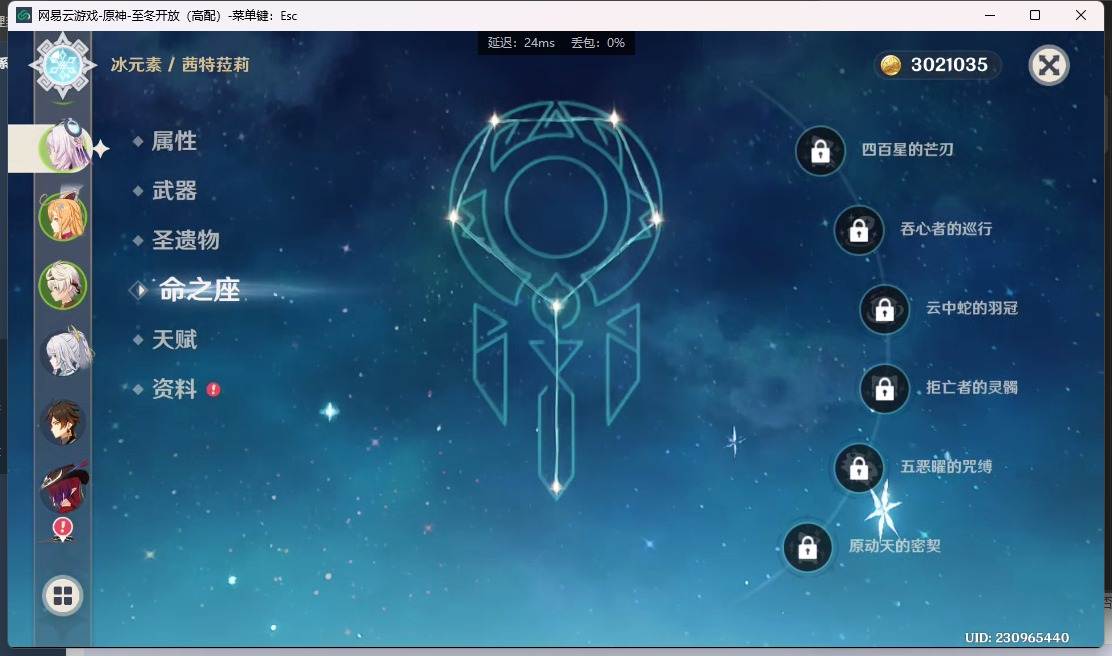Viewport: 1112px width, 656px height.
Task: Click the red exclamation badge under last character
Action: pos(62,528)
